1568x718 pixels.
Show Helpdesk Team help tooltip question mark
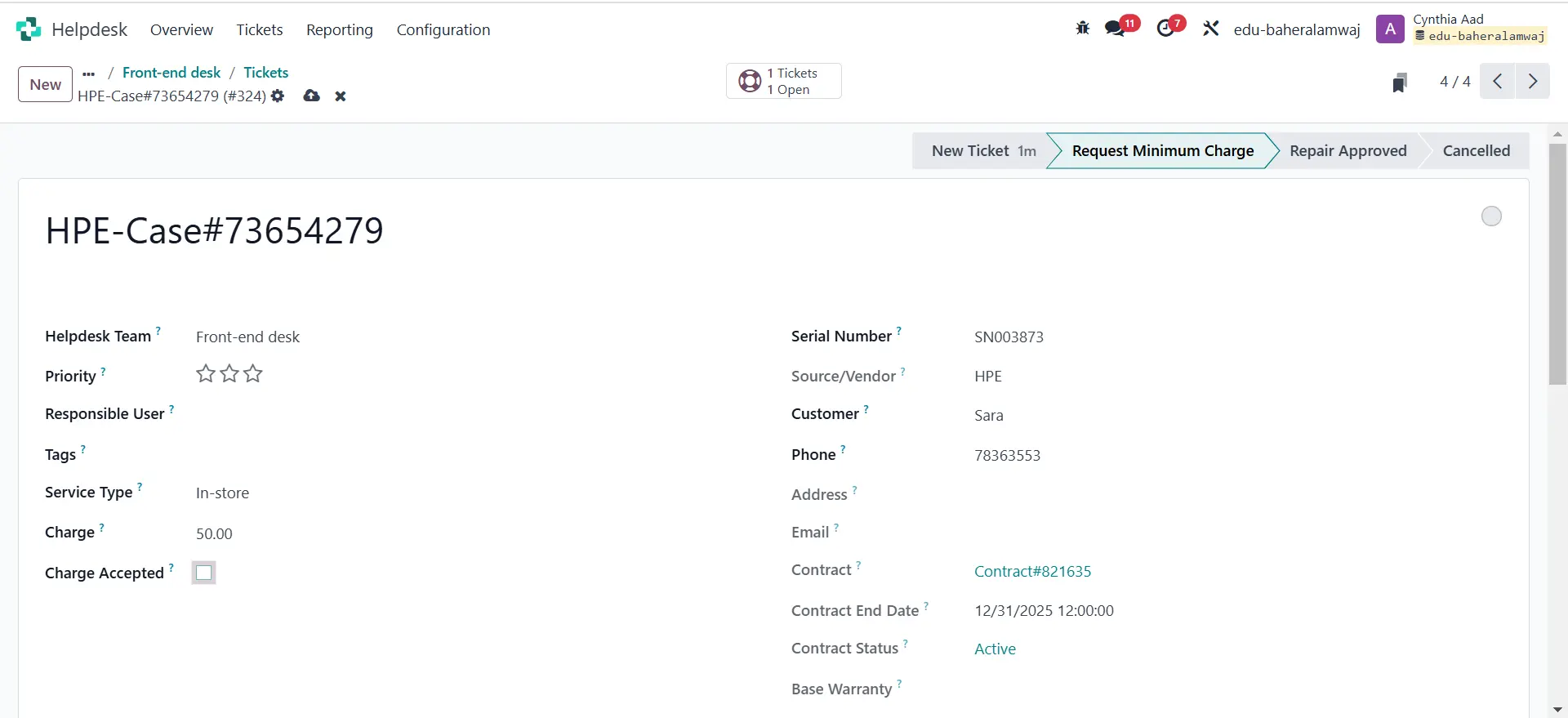pos(158,331)
